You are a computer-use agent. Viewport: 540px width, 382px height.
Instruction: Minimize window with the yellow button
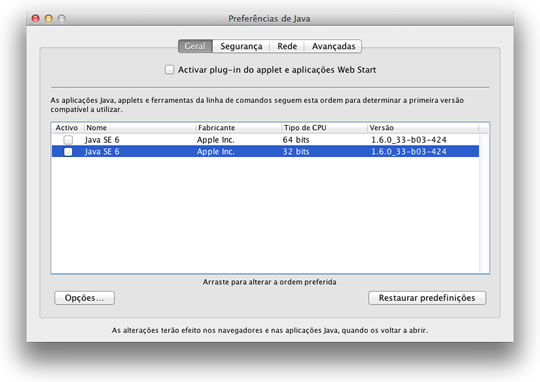(49, 18)
